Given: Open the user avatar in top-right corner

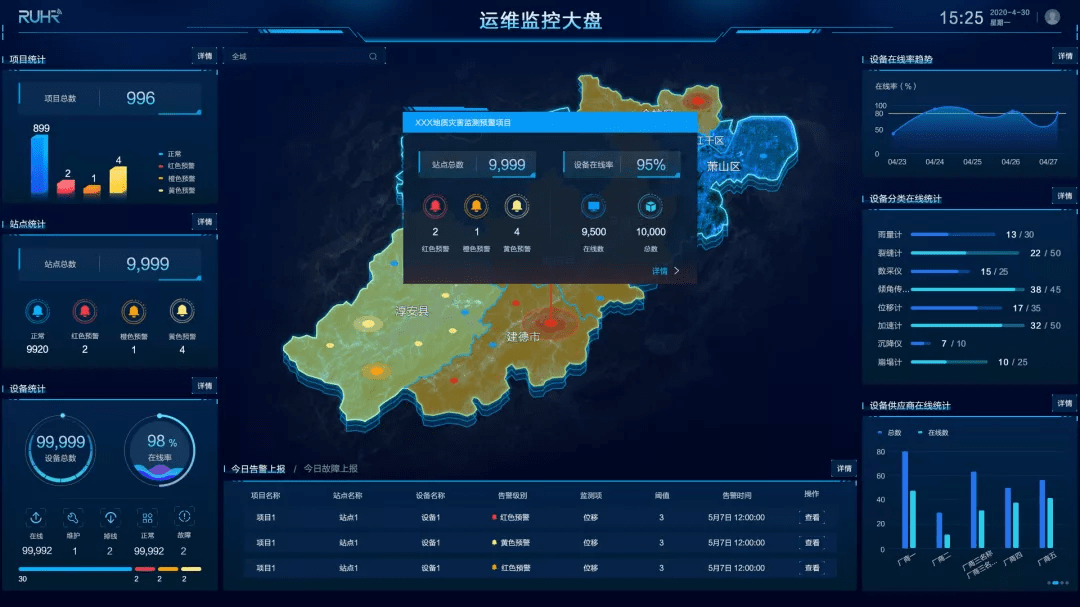Looking at the screenshot, I should click(x=1052, y=17).
